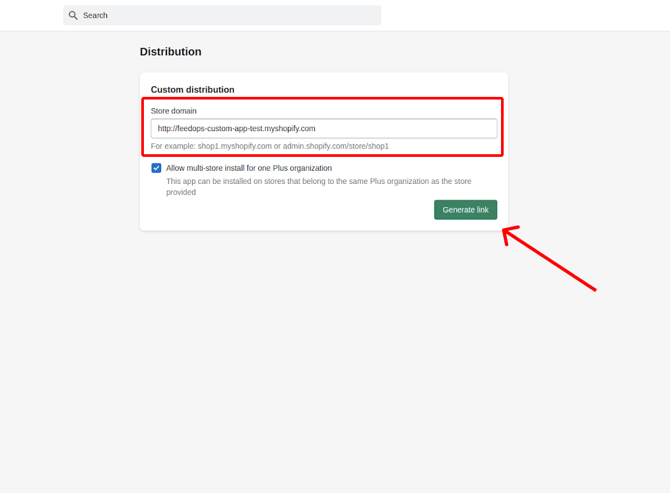Click "admin.shopify.com/store/shop1" in the example hint
This screenshot has height=493, width=670.
click(335, 146)
